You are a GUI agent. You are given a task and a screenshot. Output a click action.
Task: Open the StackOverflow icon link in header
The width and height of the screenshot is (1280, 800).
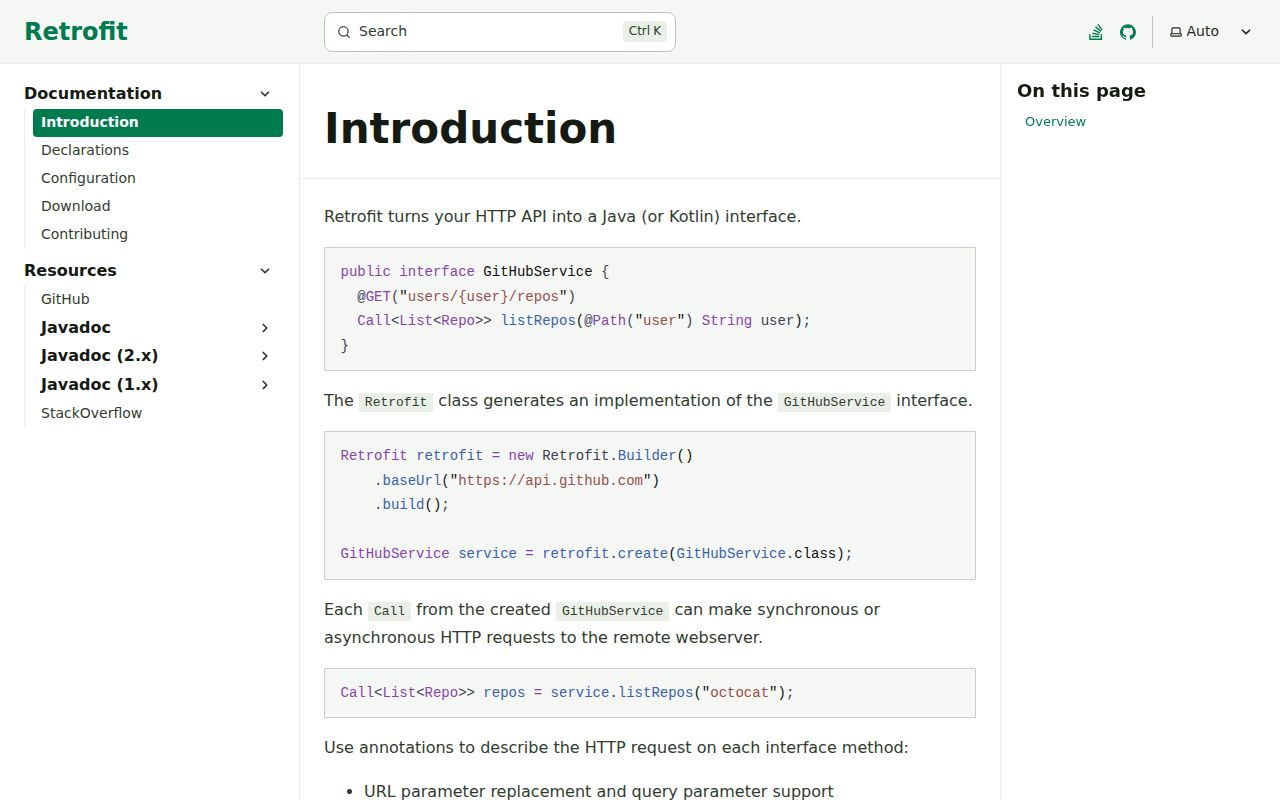1096,32
